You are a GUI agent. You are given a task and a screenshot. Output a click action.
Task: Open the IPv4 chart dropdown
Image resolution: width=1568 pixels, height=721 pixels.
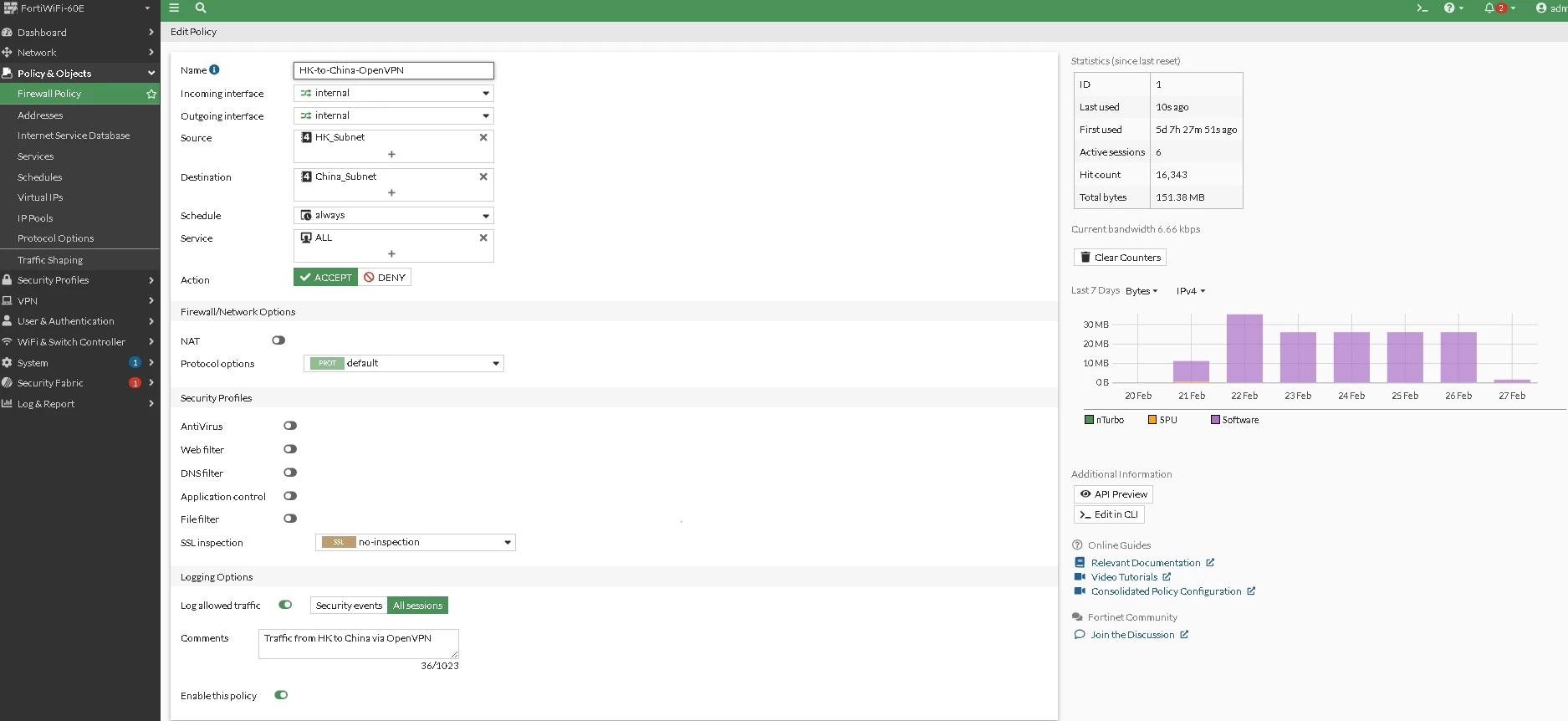1191,291
